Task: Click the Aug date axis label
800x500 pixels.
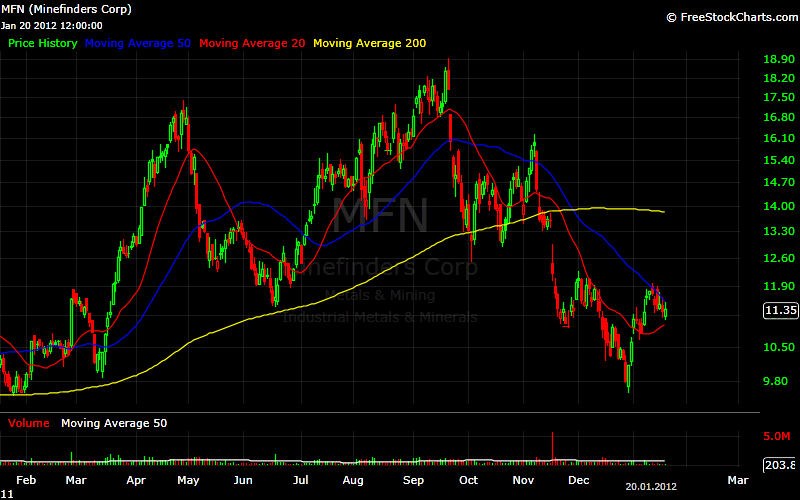Action: (x=353, y=480)
